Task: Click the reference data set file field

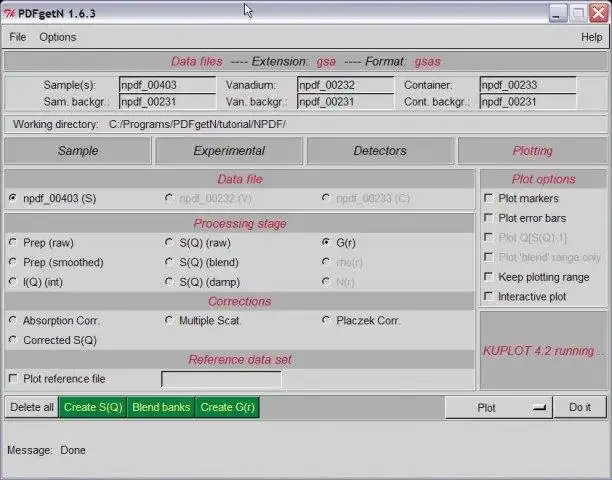Action: pyautogui.click(x=221, y=379)
